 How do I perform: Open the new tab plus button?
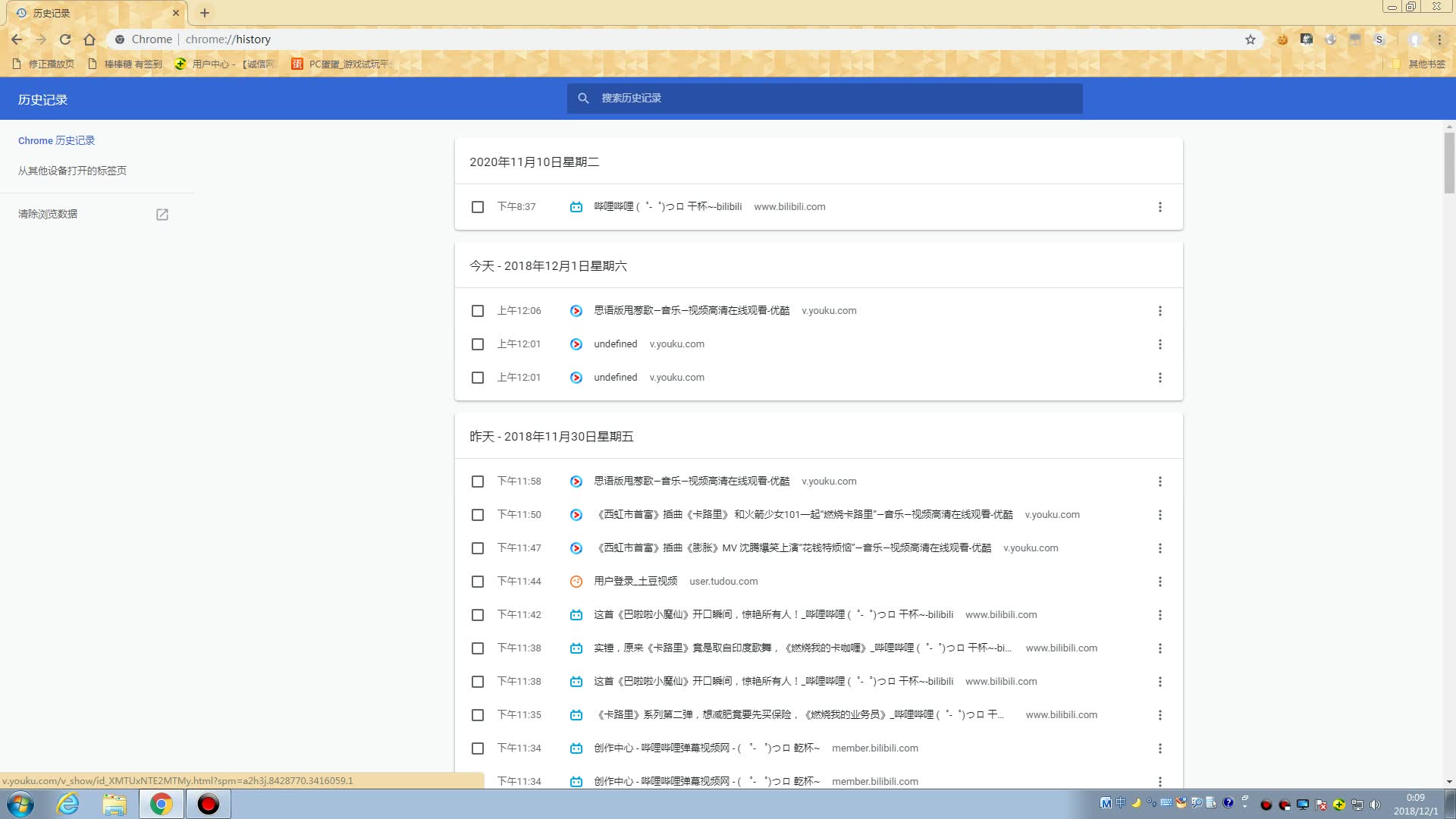[x=205, y=13]
